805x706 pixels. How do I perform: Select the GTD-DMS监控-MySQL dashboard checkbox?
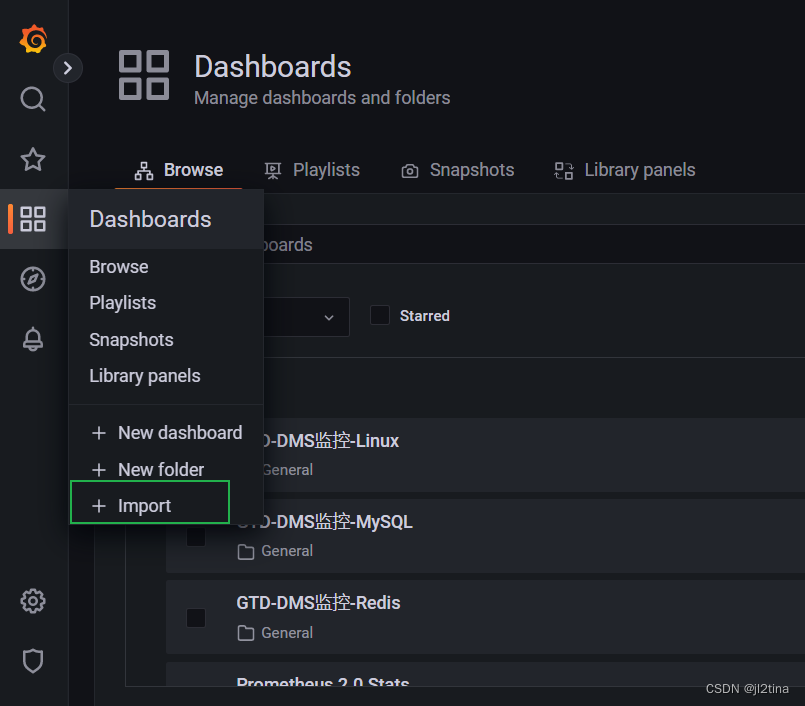click(196, 537)
